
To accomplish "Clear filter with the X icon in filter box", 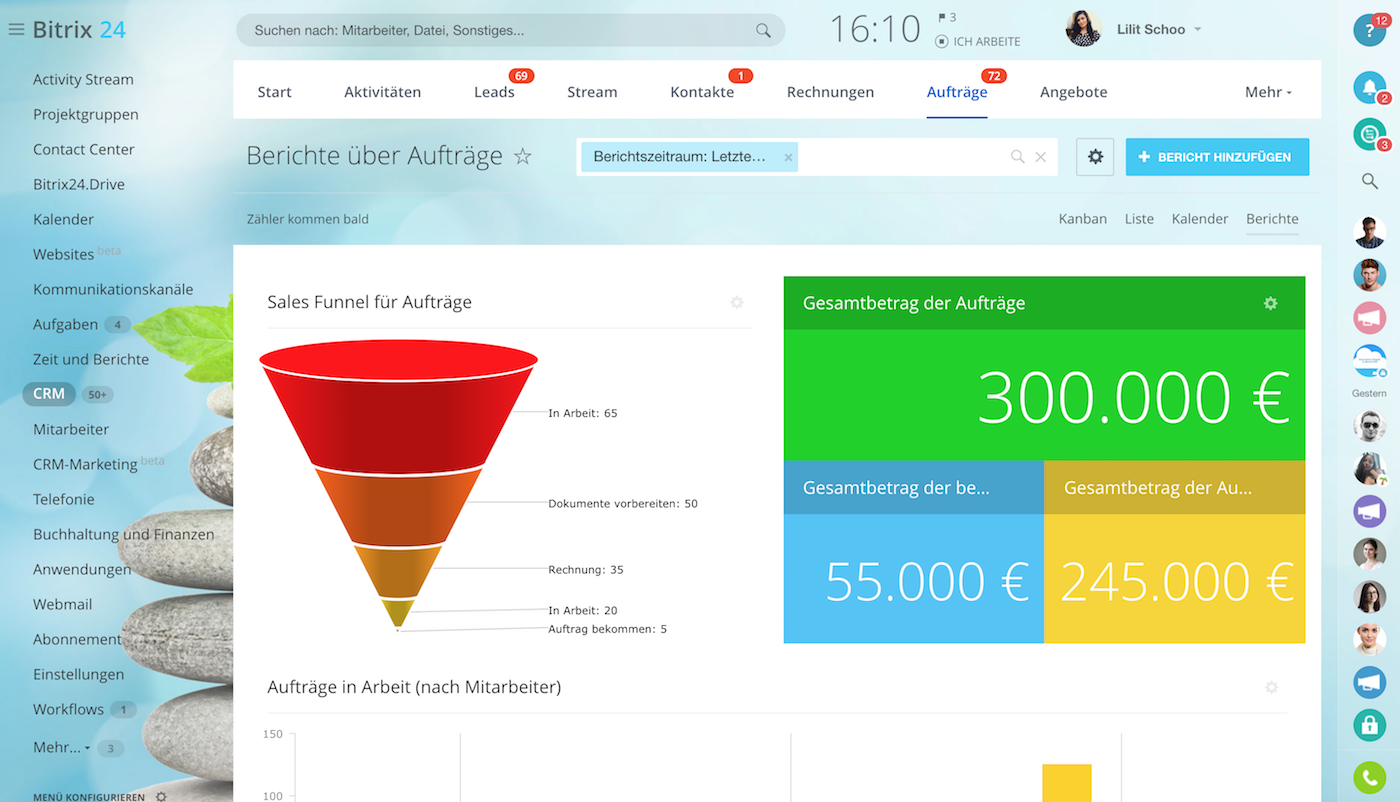I will click(1040, 157).
